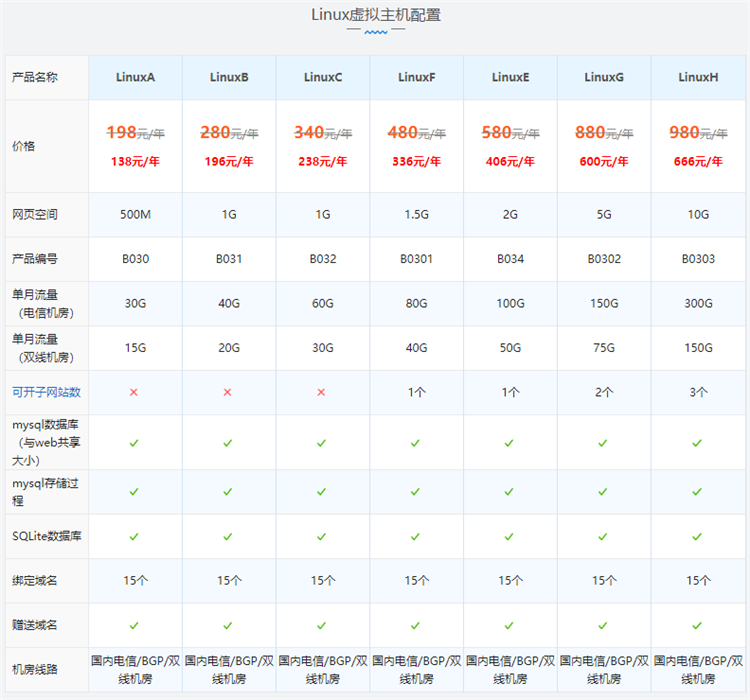Select the LinuxA column header

click(x=135, y=77)
